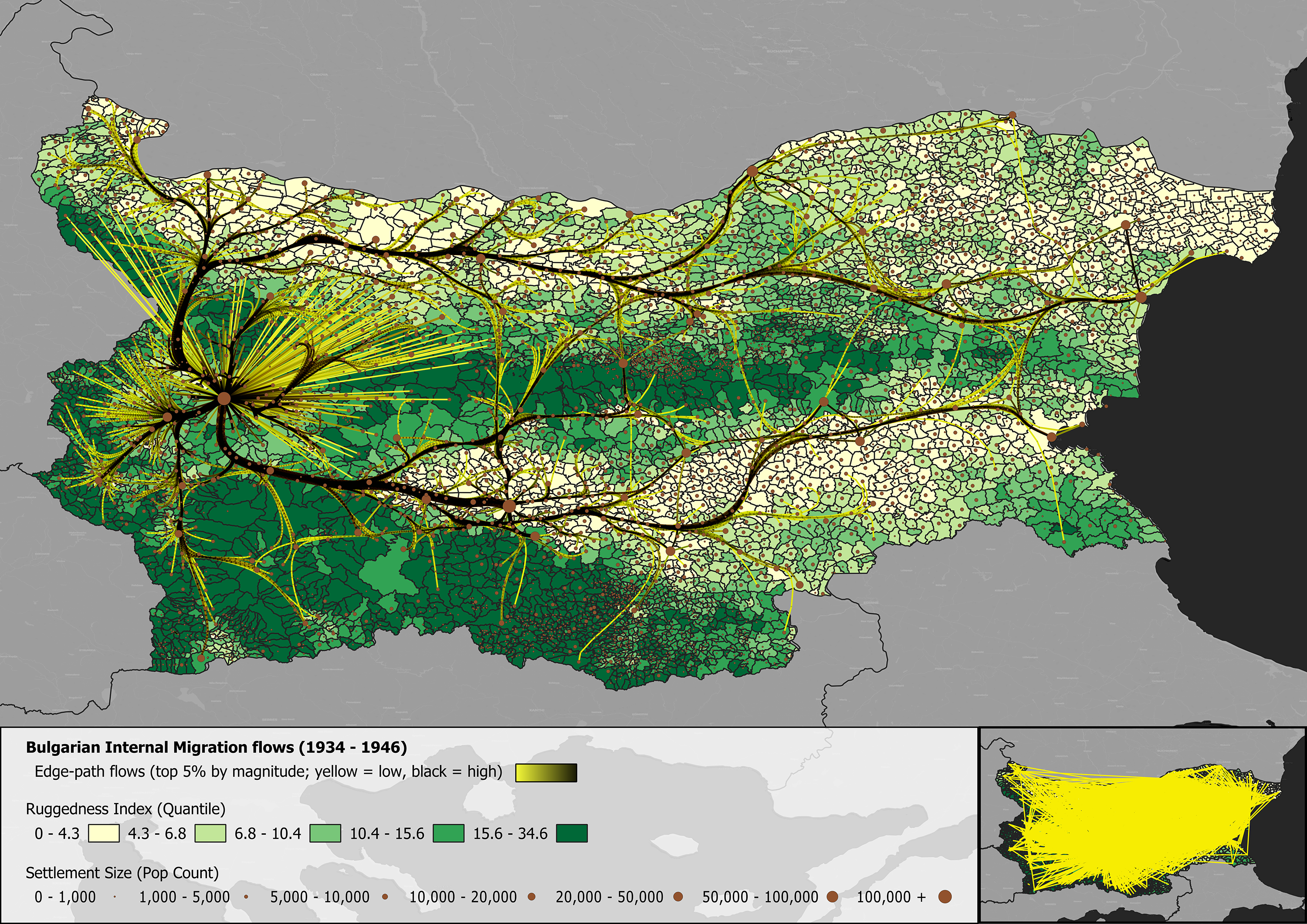Pick the 6.8 - 10.4 ruggedness swatch
Image resolution: width=1307 pixels, height=924 pixels.
click(325, 833)
